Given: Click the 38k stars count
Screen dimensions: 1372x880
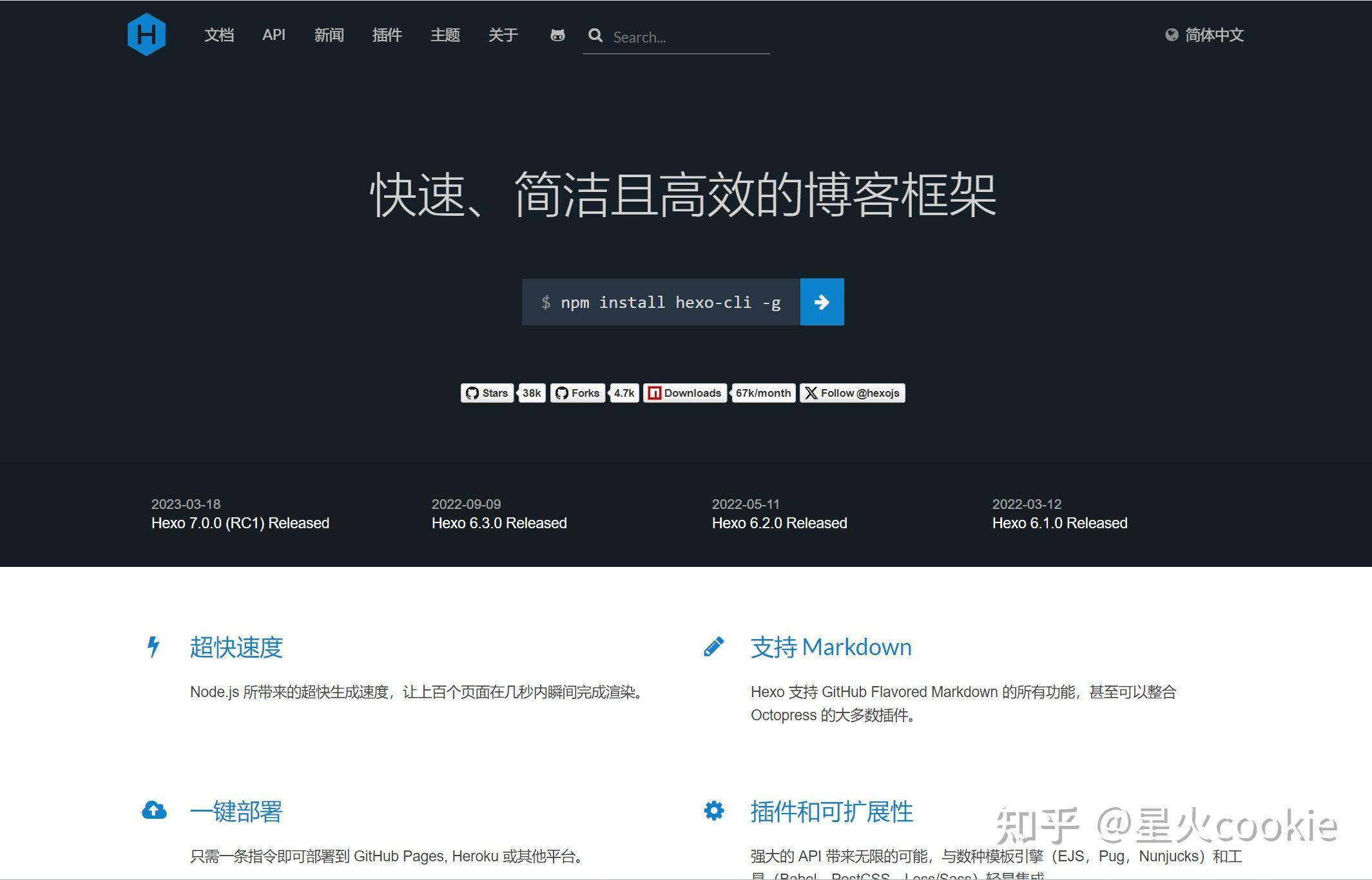Looking at the screenshot, I should tap(532, 393).
